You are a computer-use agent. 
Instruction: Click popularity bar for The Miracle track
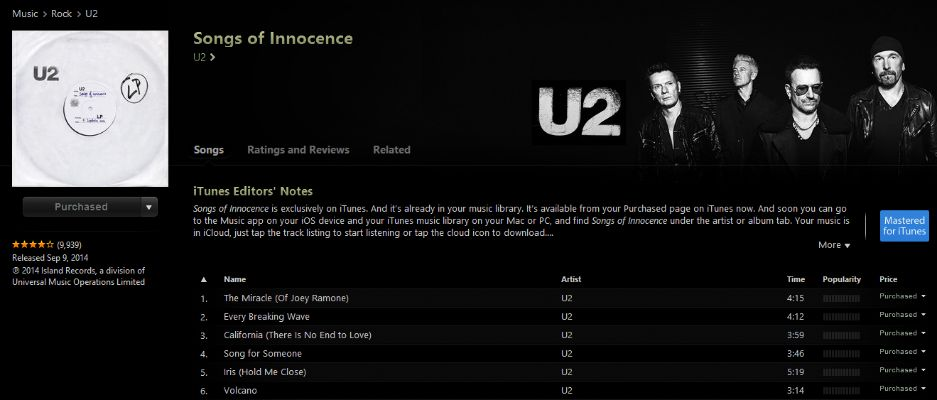coord(840,298)
